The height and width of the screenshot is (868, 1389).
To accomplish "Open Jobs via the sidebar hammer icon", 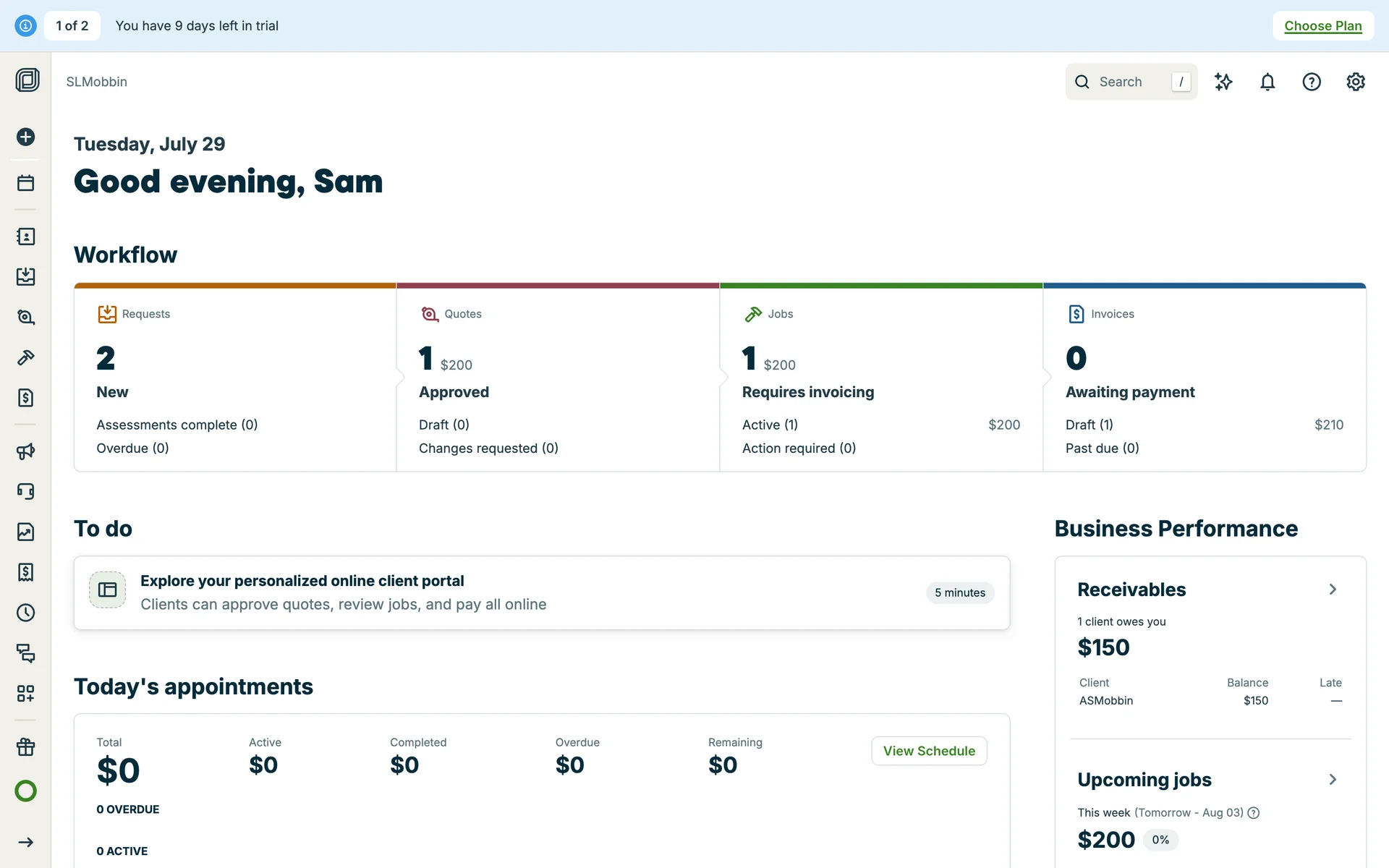I will pyautogui.click(x=26, y=357).
